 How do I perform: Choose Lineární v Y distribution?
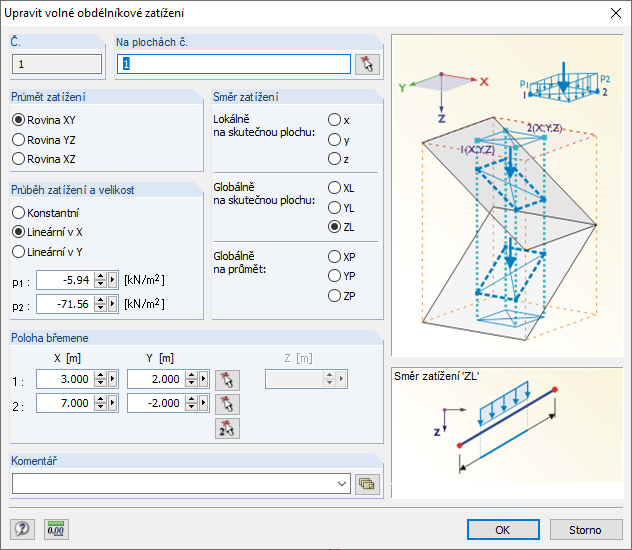[47, 252]
